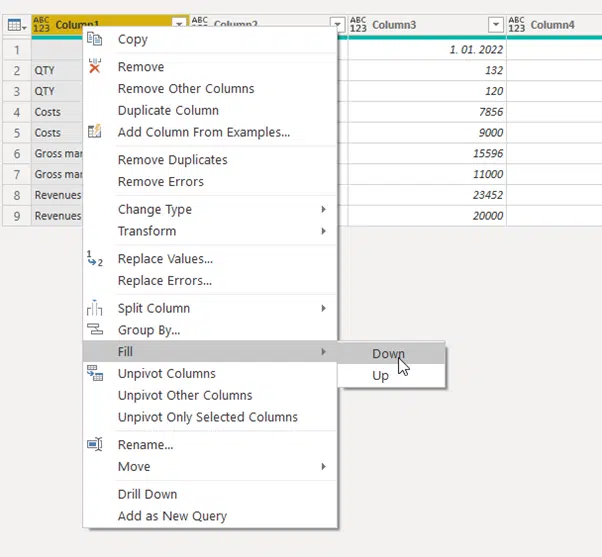Click the cell with date 1. 01. 2022

click(x=427, y=50)
